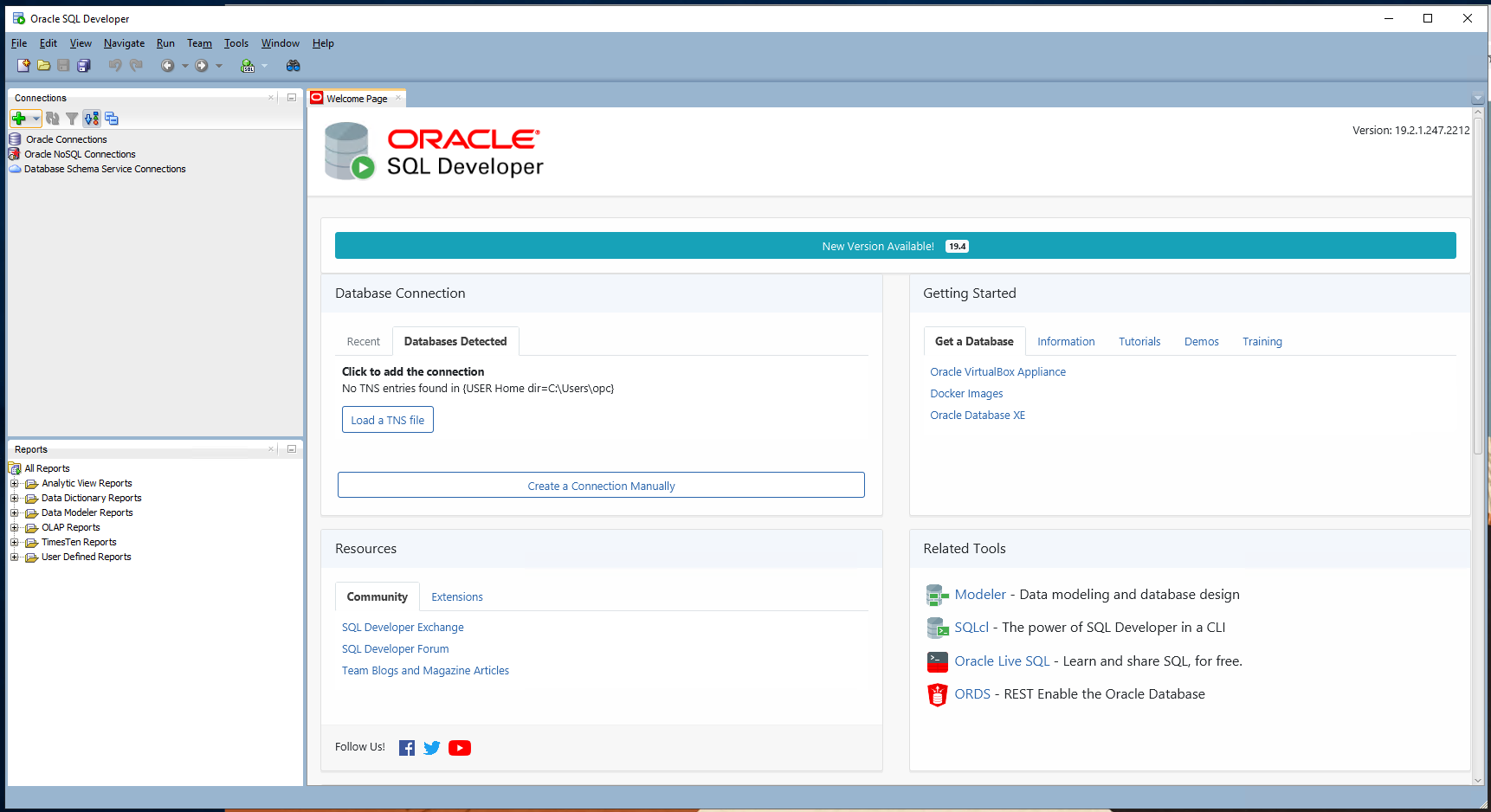Image resolution: width=1491 pixels, height=812 pixels.
Task: Open the File menu
Action: 19,43
